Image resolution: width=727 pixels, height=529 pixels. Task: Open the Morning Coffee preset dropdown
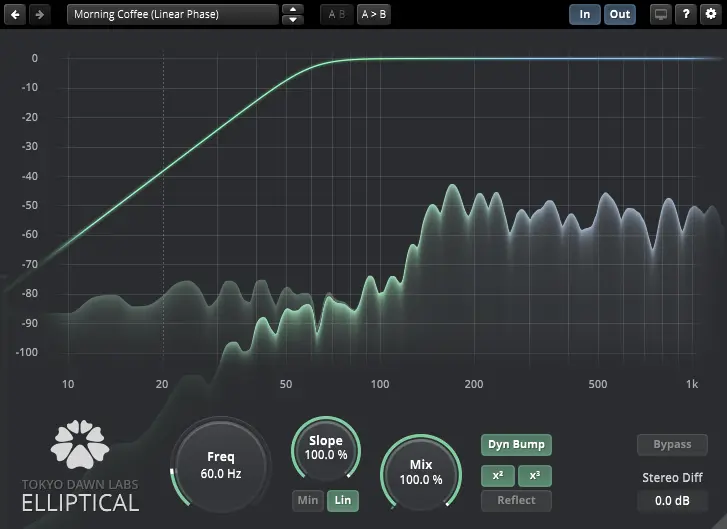172,14
